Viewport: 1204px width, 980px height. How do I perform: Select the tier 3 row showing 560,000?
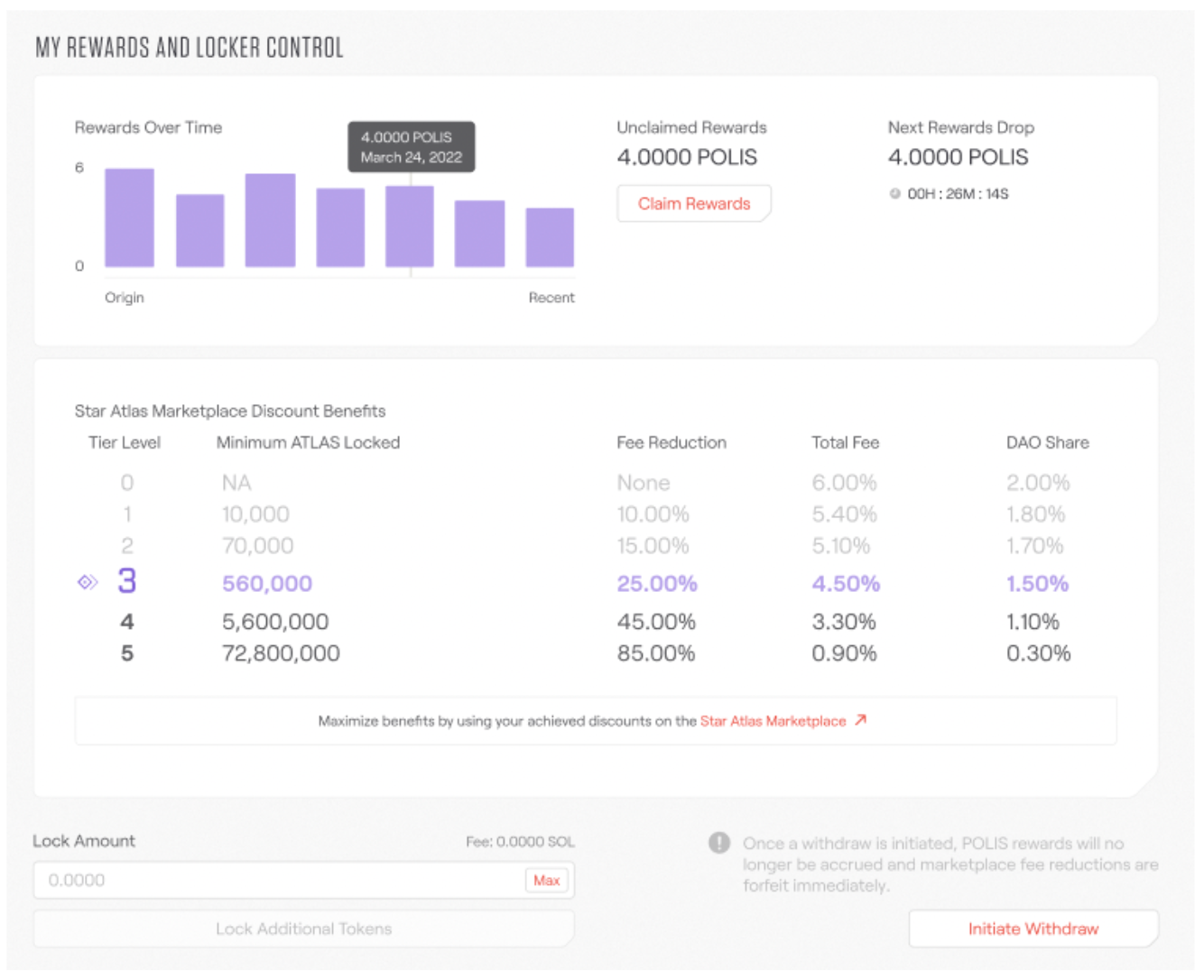pyautogui.click(x=267, y=584)
